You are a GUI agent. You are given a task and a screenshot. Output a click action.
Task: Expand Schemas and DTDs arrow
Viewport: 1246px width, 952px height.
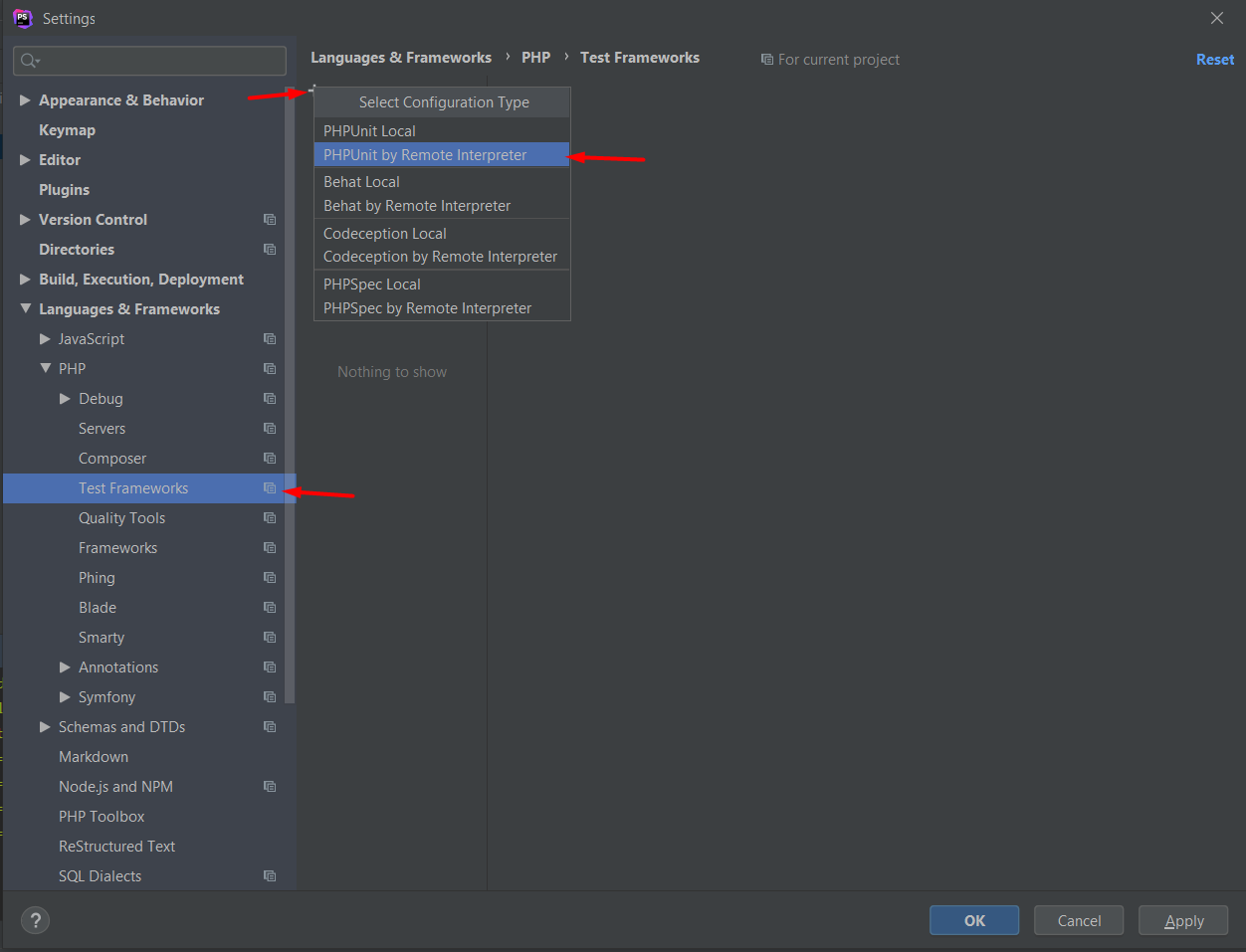click(x=45, y=726)
